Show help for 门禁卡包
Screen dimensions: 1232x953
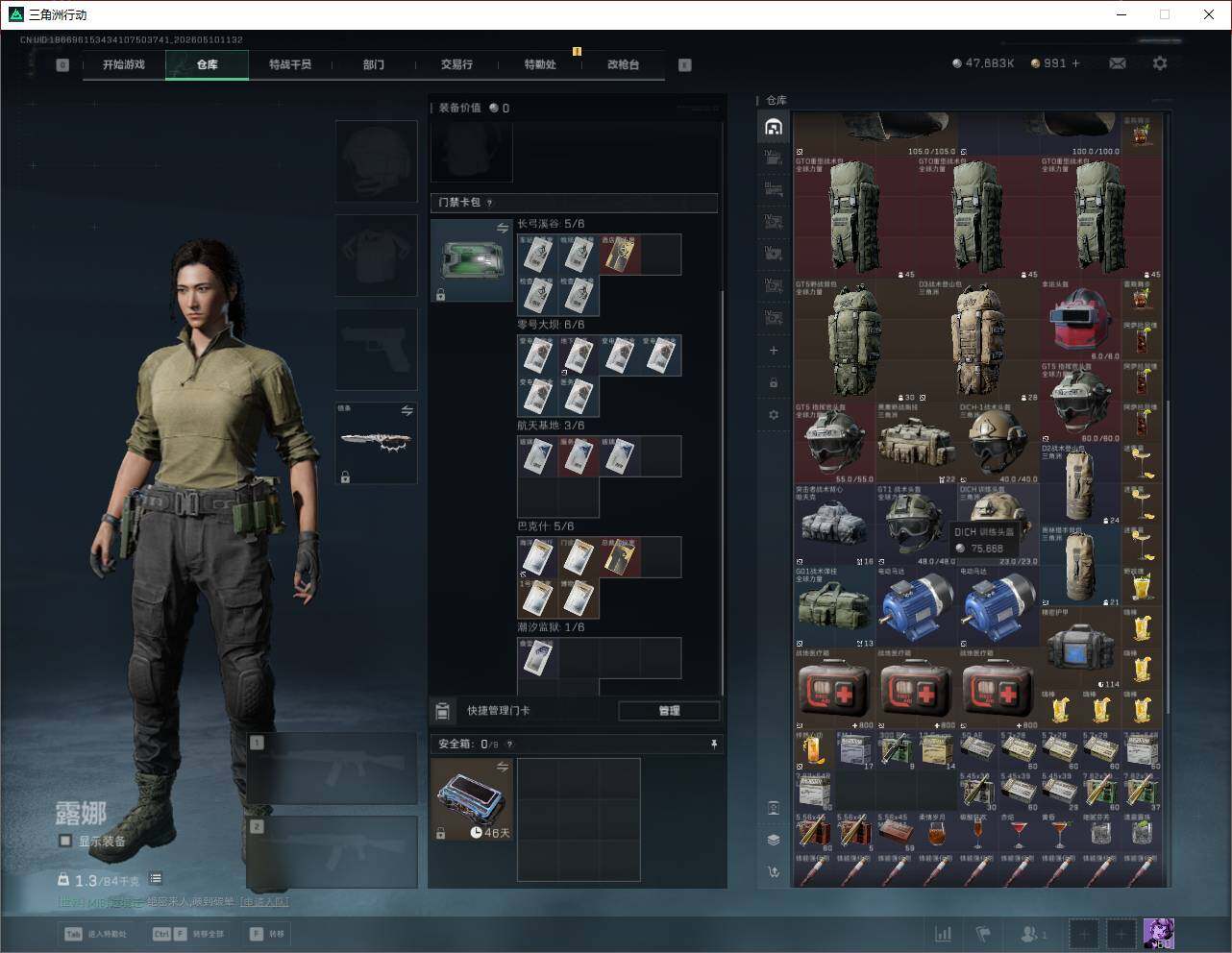(x=490, y=203)
